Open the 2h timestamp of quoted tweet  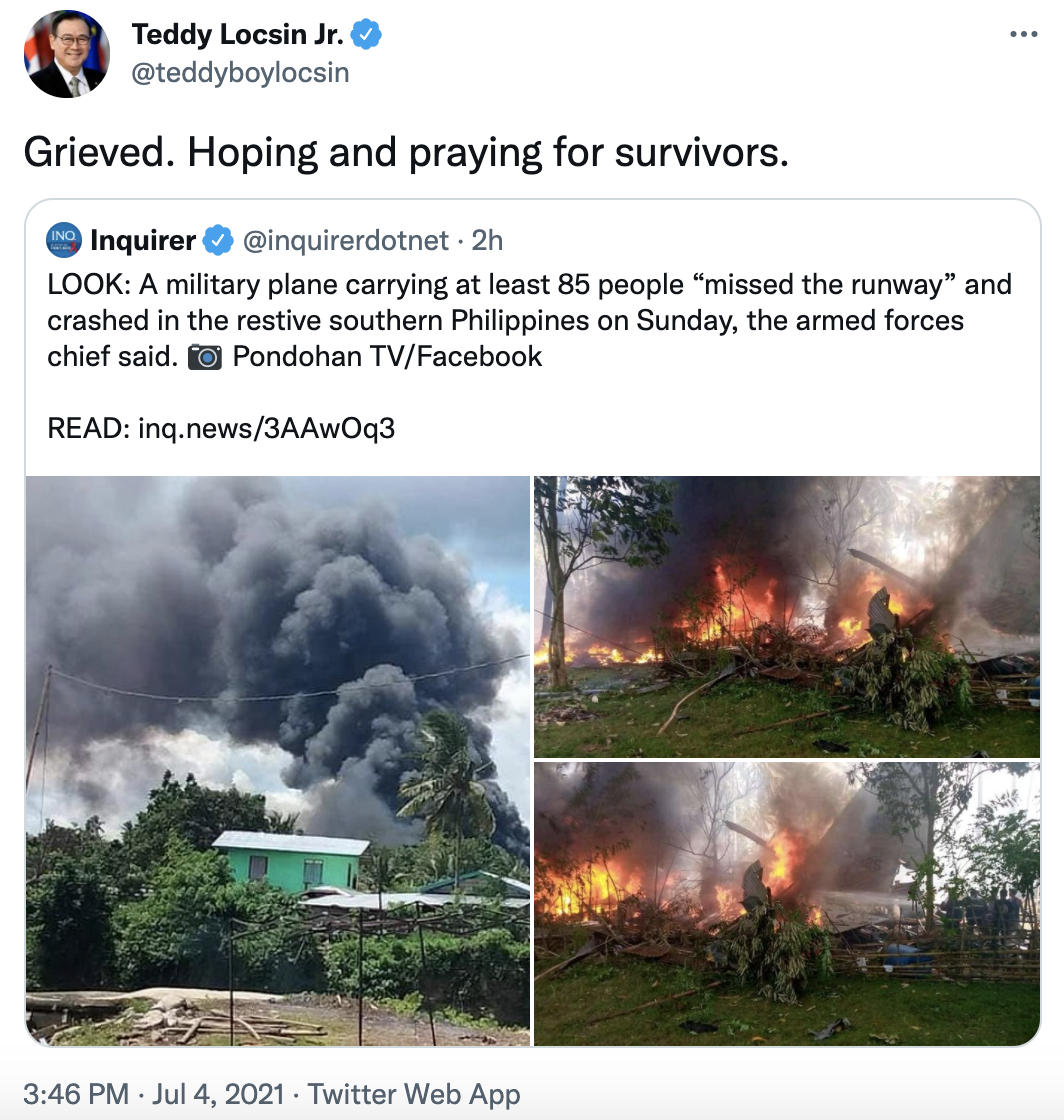[487, 241]
